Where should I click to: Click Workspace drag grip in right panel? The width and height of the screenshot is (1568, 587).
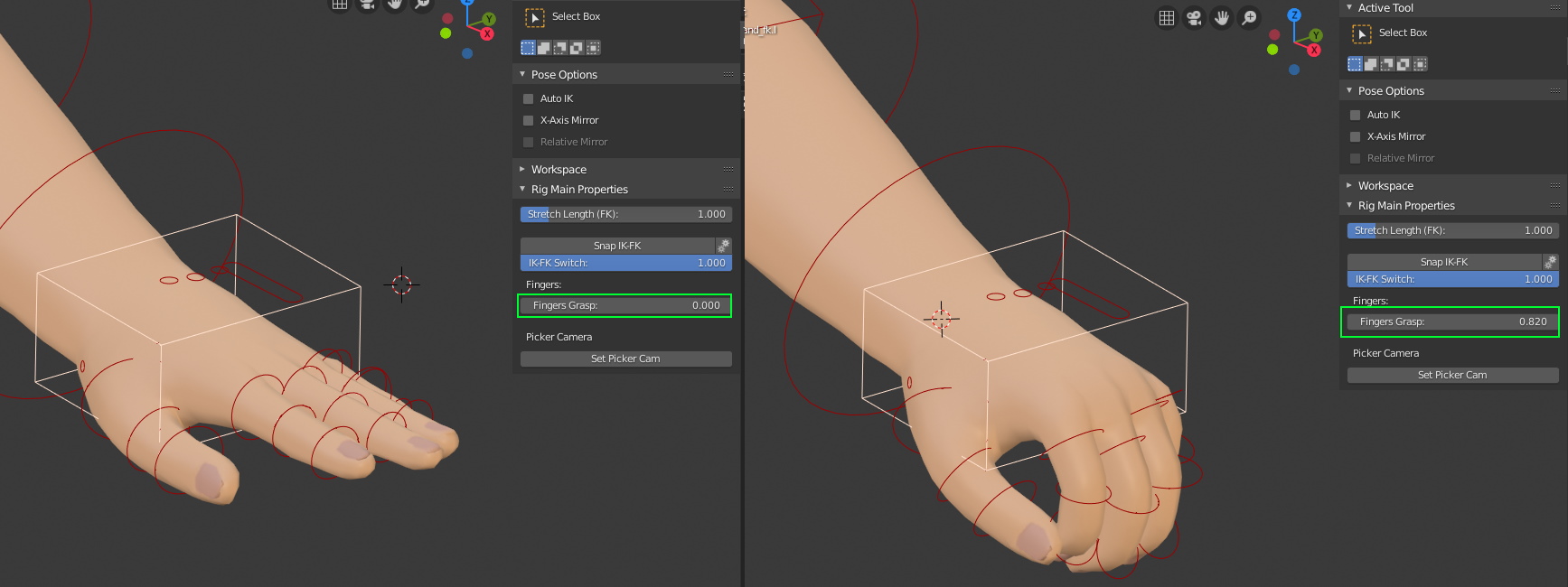tap(1555, 186)
